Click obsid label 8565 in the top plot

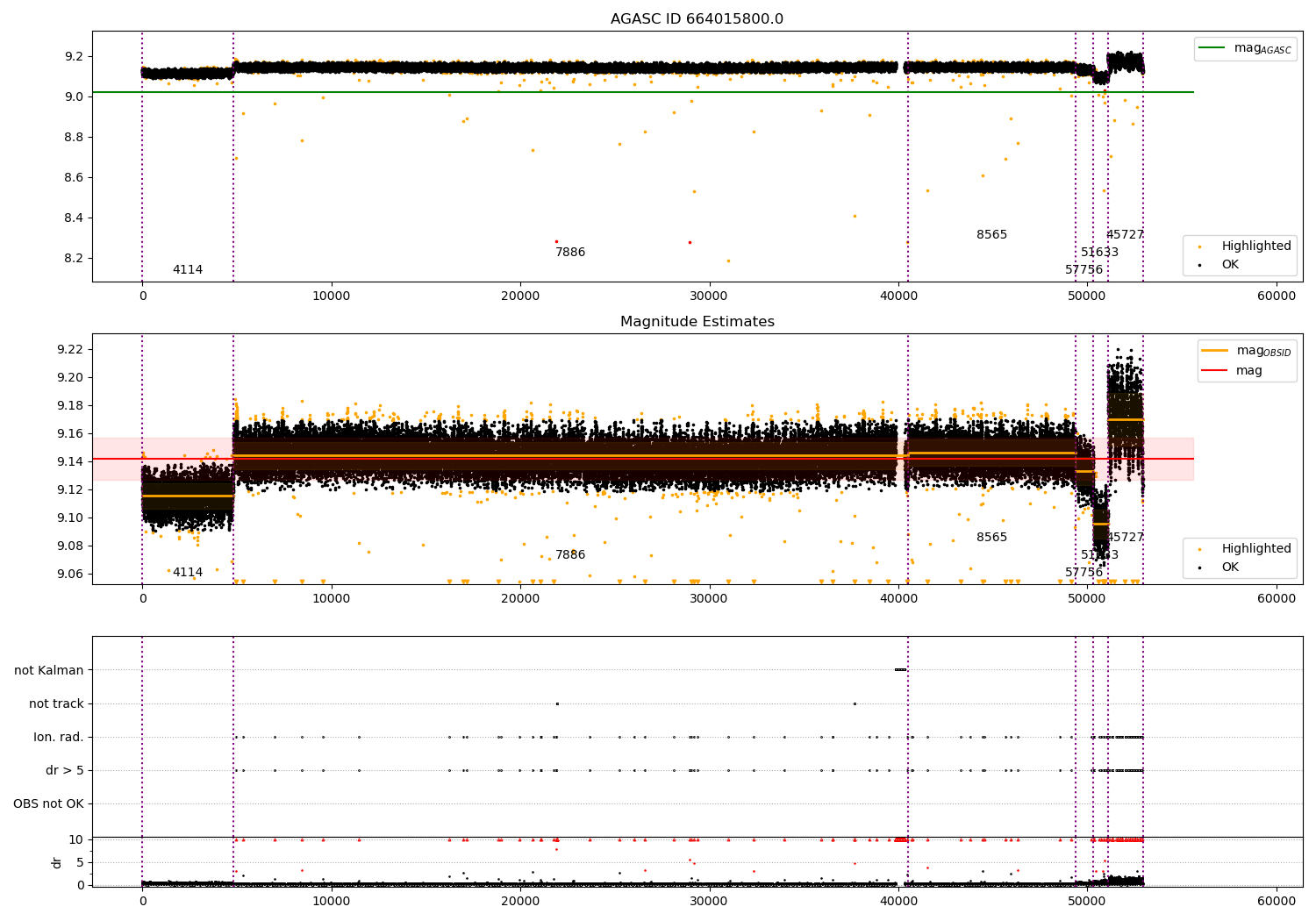(x=992, y=234)
